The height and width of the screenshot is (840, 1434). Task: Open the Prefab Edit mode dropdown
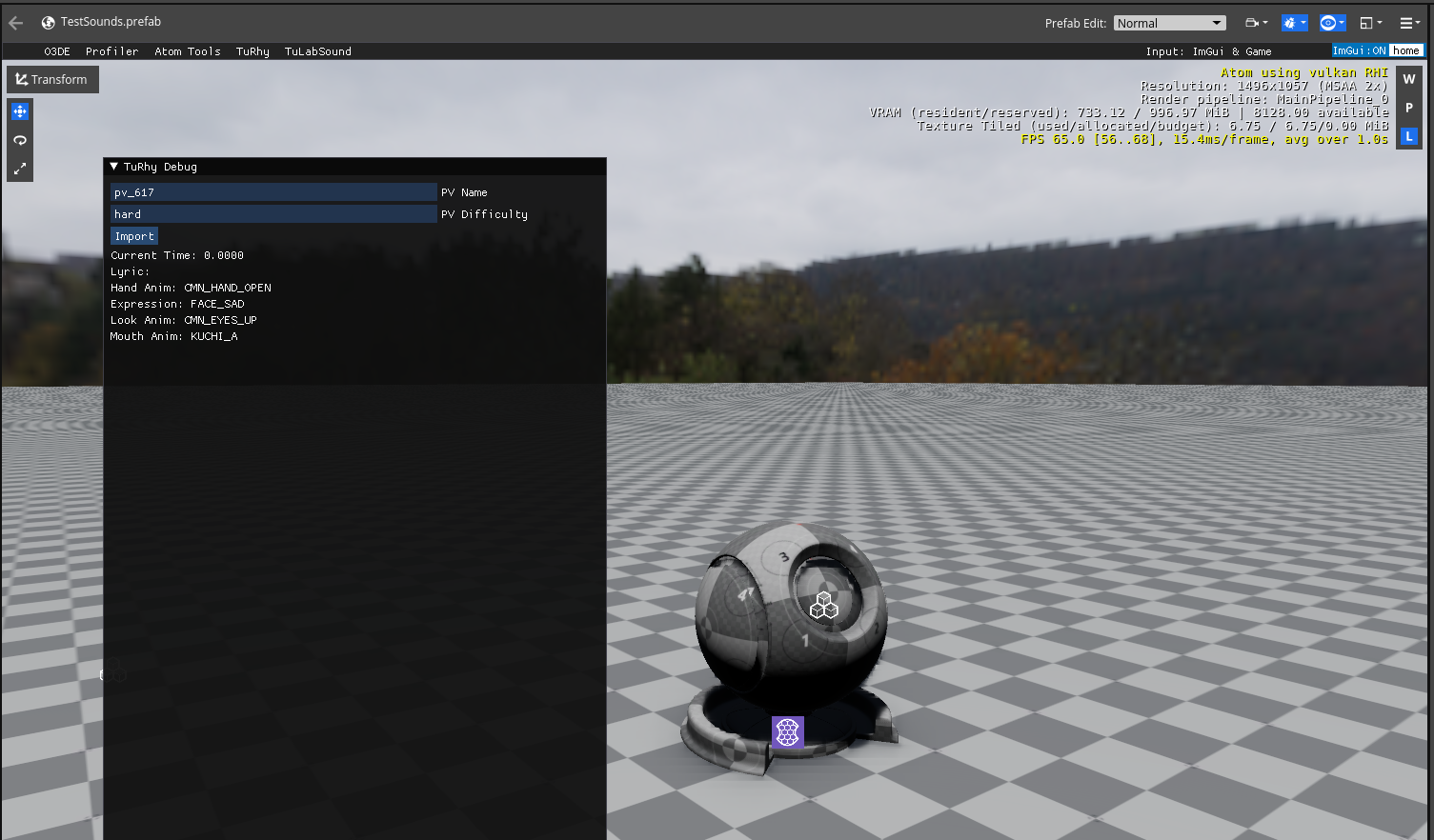(1169, 23)
